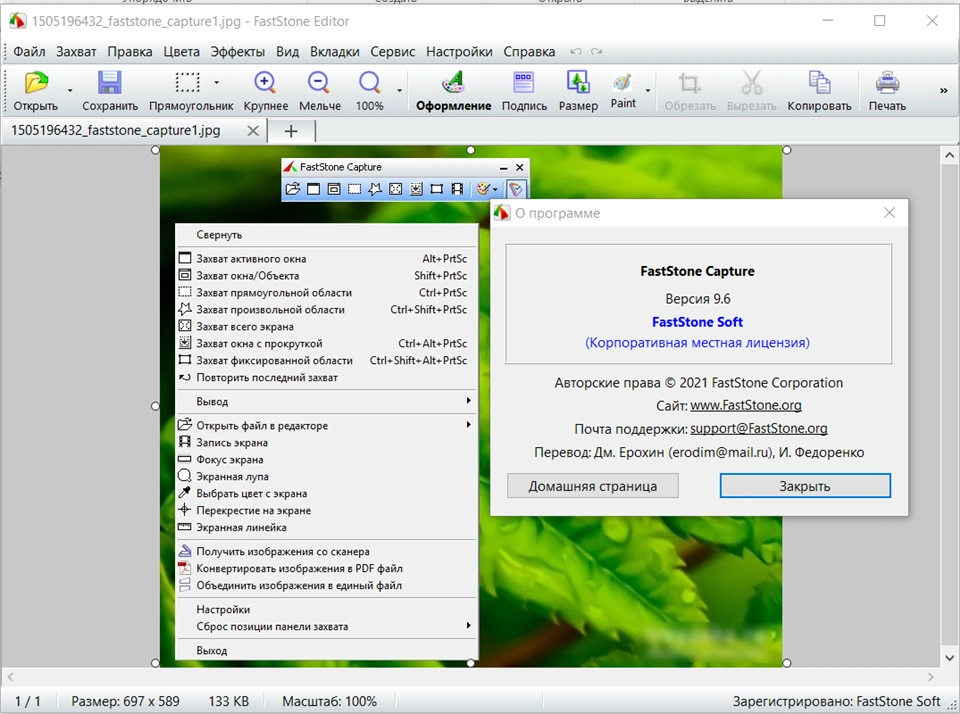Click Масштаб: 100% in status bar
The image size is (960, 714).
[x=329, y=701]
